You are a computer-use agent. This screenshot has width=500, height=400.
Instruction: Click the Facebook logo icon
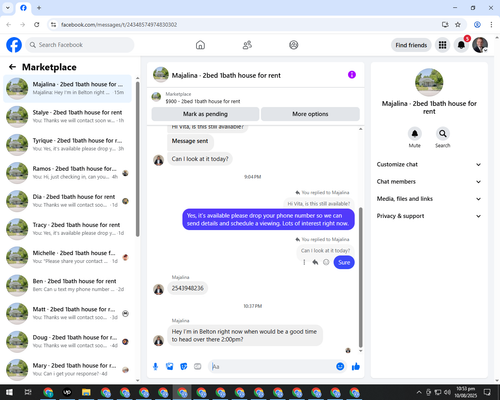pyautogui.click(x=14, y=45)
